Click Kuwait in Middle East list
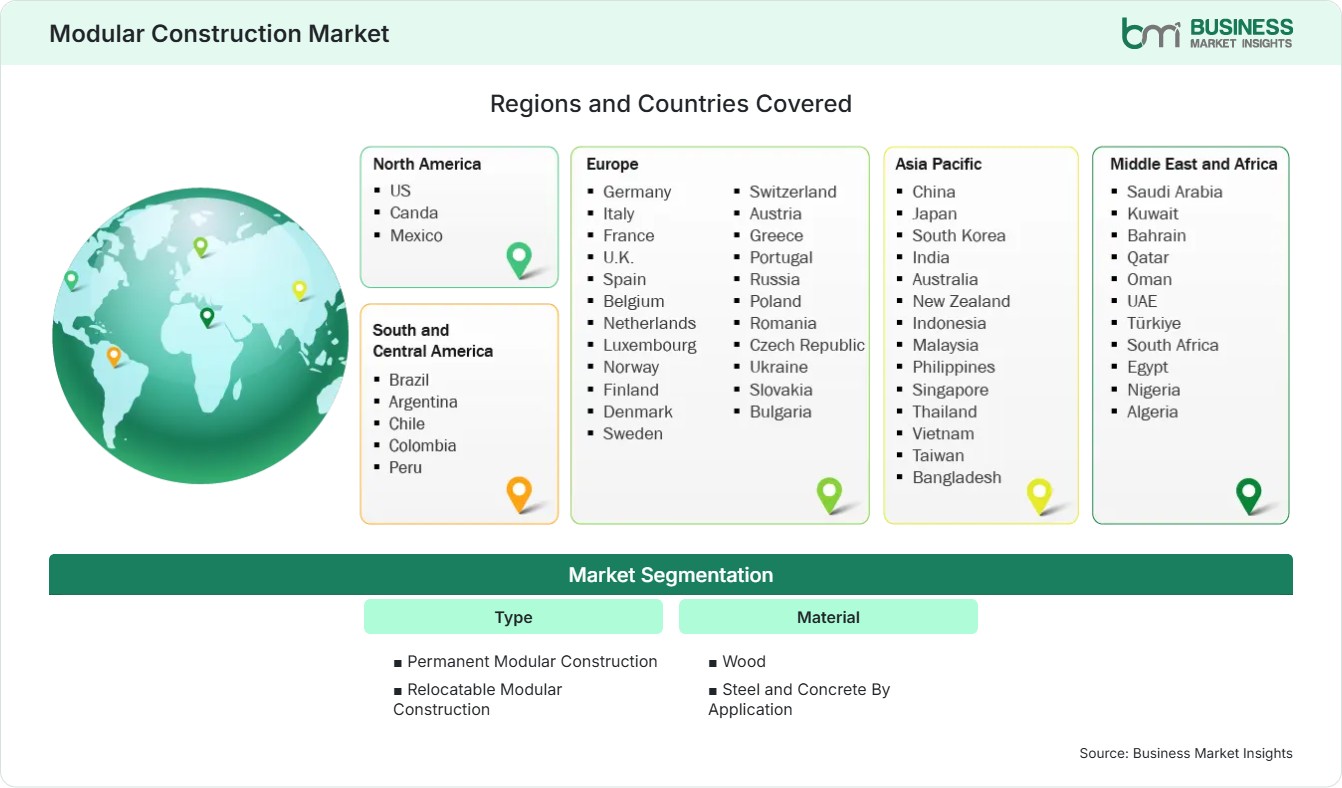1342x788 pixels. pyautogui.click(x=1152, y=213)
